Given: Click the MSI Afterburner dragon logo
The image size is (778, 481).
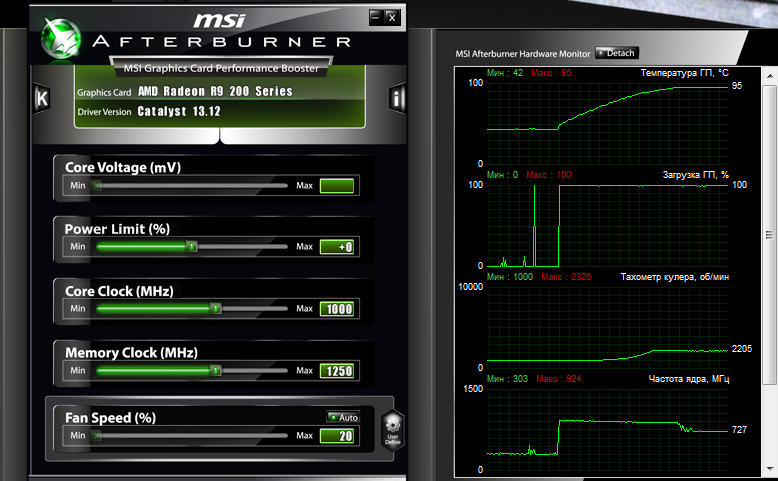Looking at the screenshot, I should click(x=61, y=39).
